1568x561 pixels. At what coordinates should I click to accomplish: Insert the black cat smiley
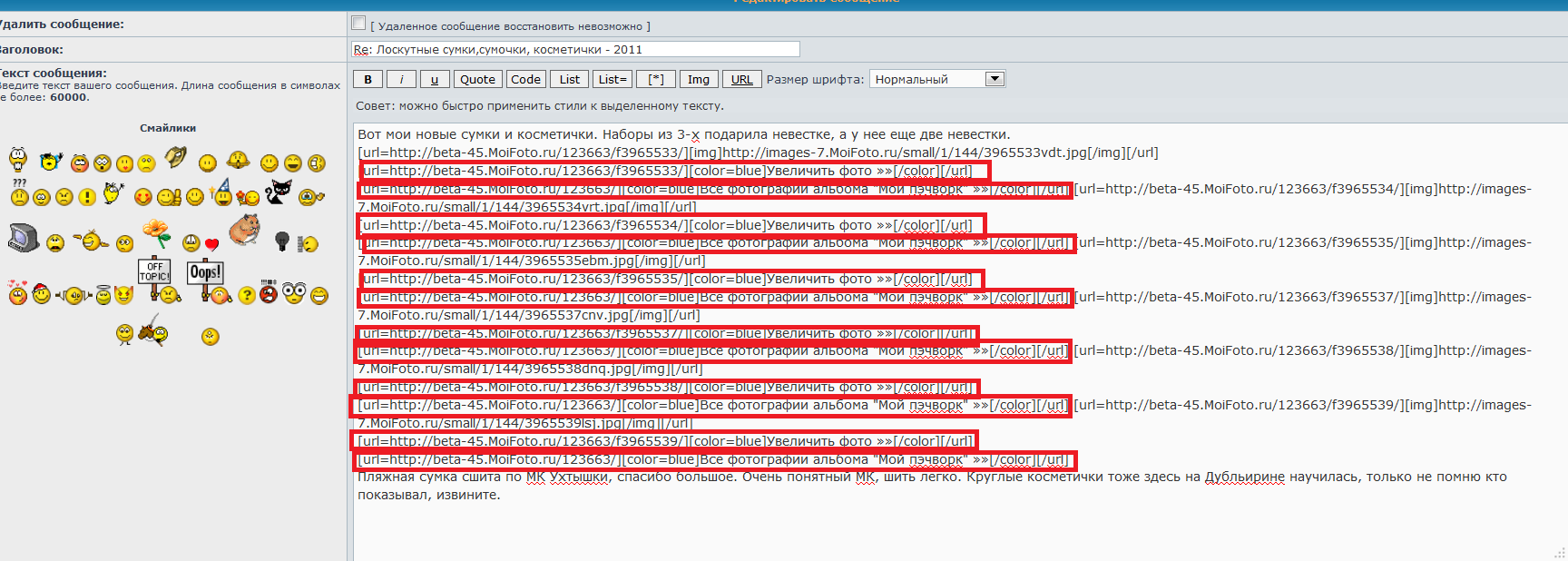pyautogui.click(x=279, y=192)
